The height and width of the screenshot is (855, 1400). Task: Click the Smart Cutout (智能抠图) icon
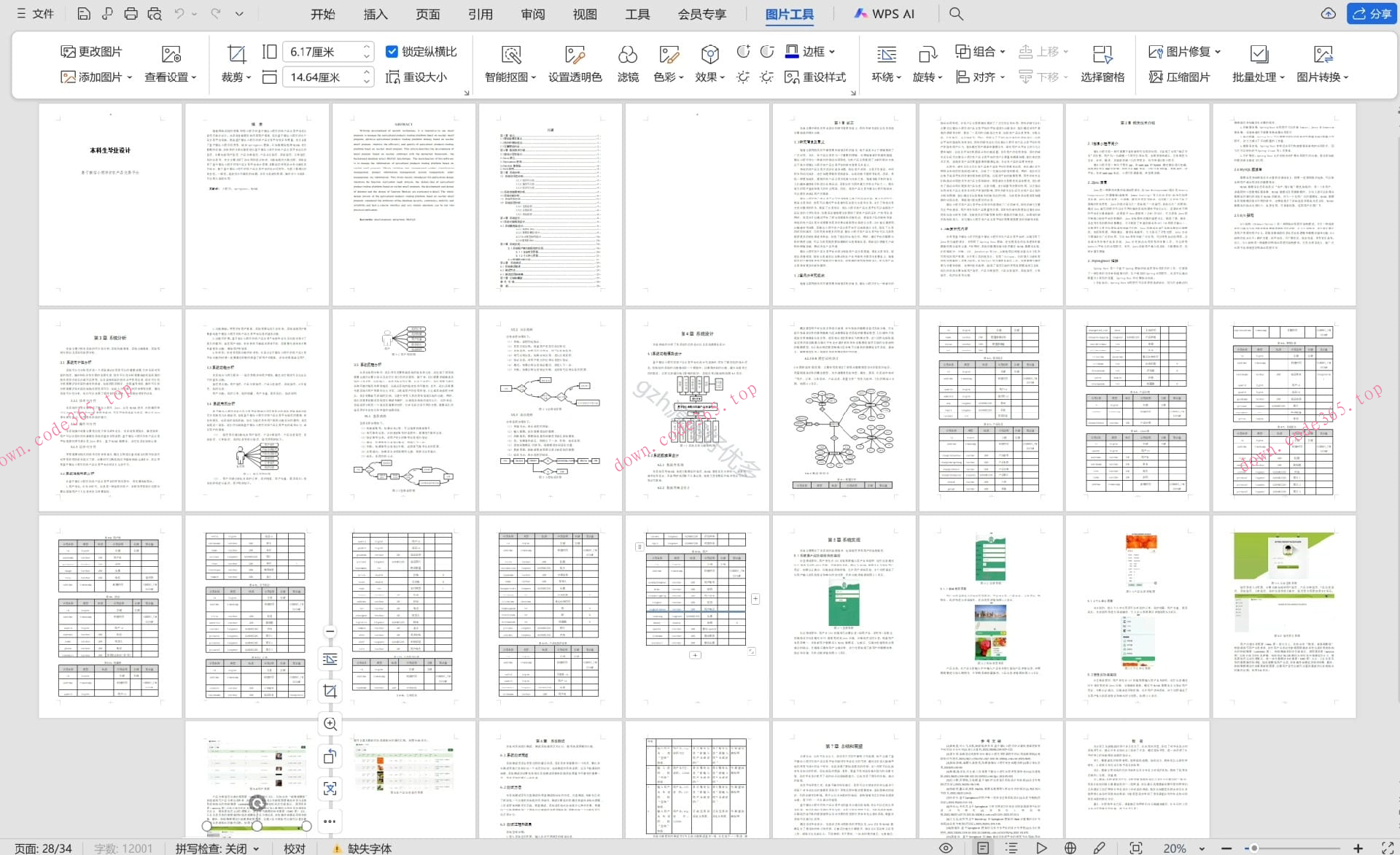point(511,55)
